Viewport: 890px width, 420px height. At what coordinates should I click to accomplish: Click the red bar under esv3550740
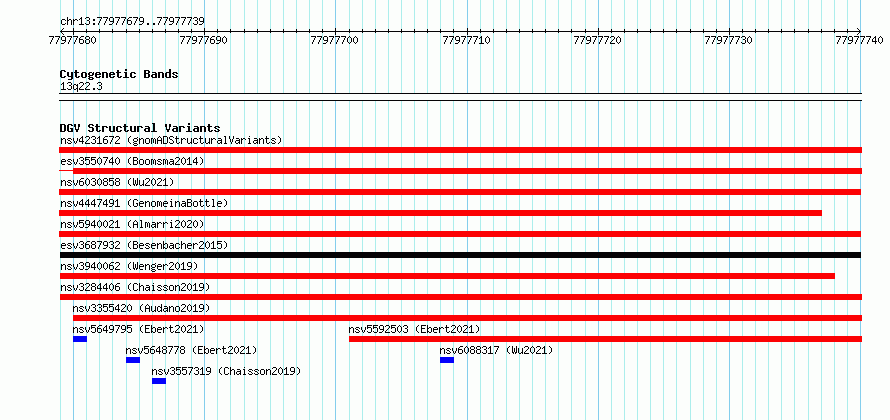tap(467, 171)
